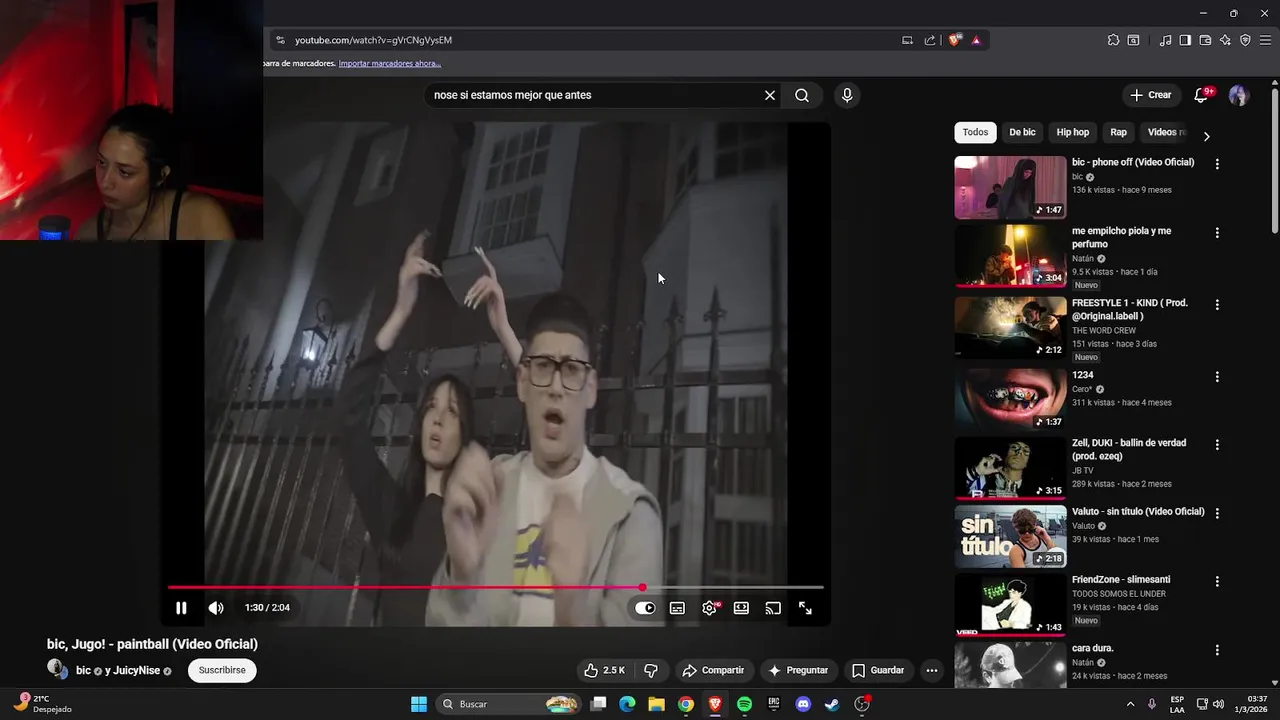Open Brave Wallet icon
The image size is (1280, 720).
(x=1205, y=40)
